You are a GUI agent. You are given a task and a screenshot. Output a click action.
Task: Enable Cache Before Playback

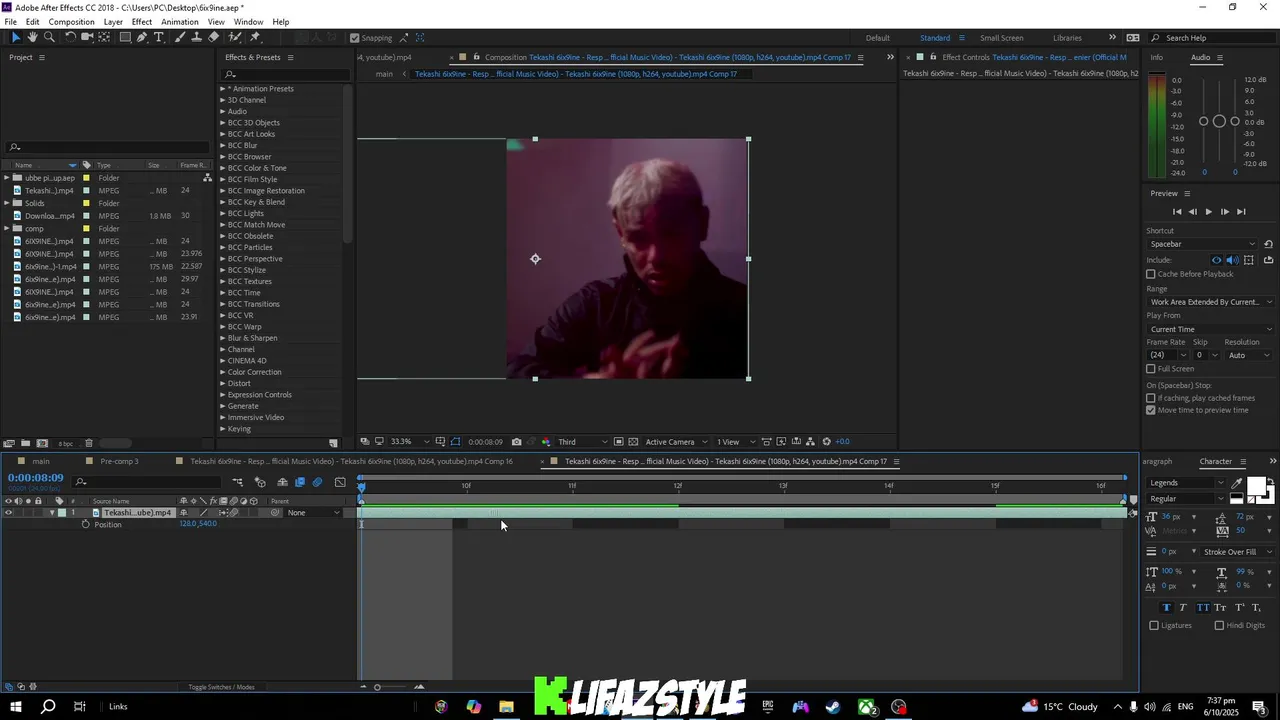[1150, 274]
